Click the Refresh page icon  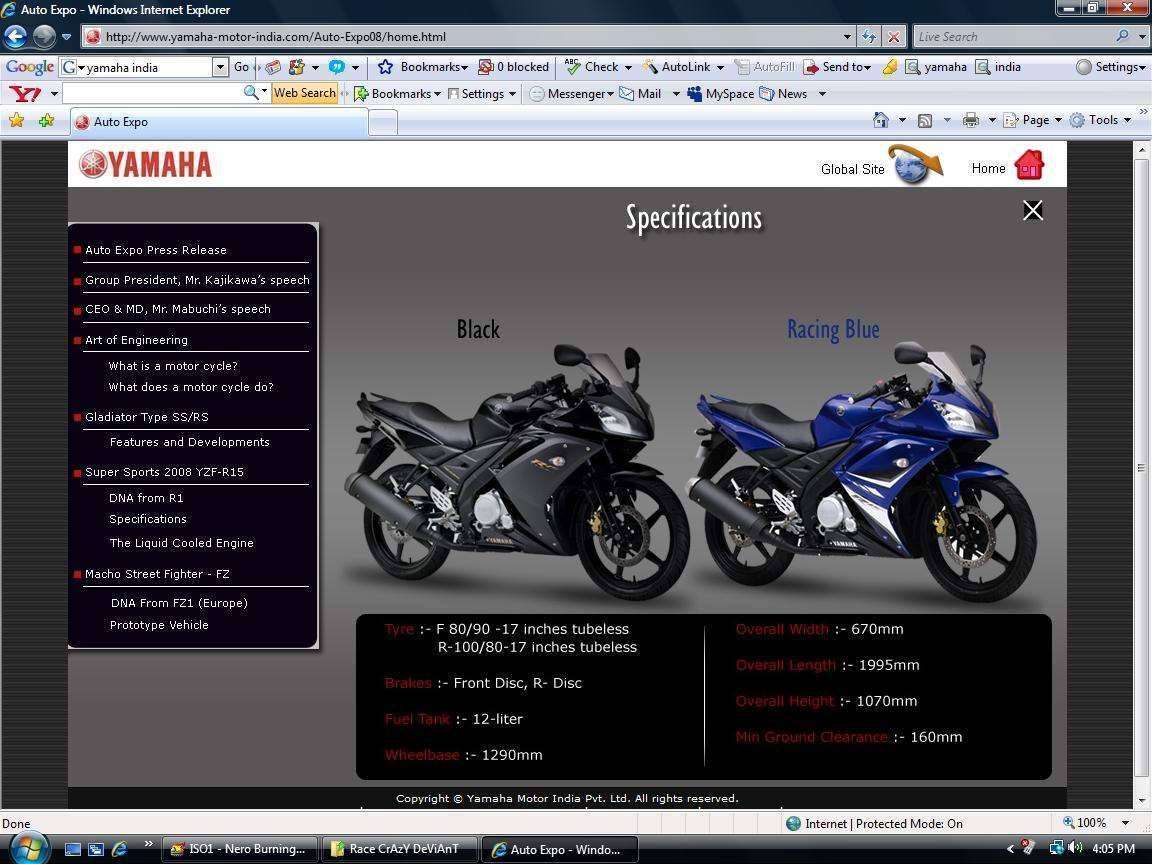[869, 36]
